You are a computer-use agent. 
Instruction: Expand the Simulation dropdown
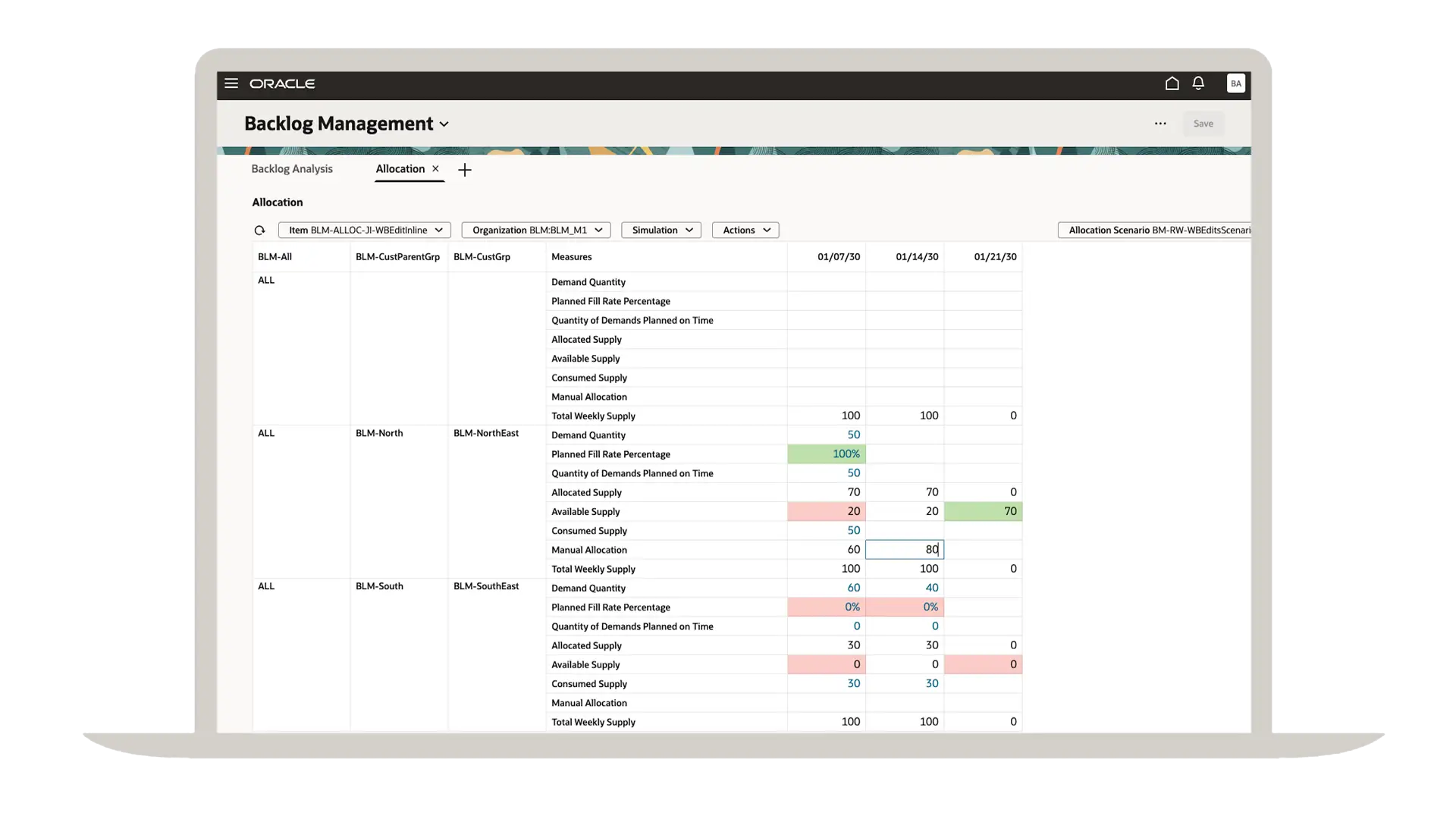(661, 230)
